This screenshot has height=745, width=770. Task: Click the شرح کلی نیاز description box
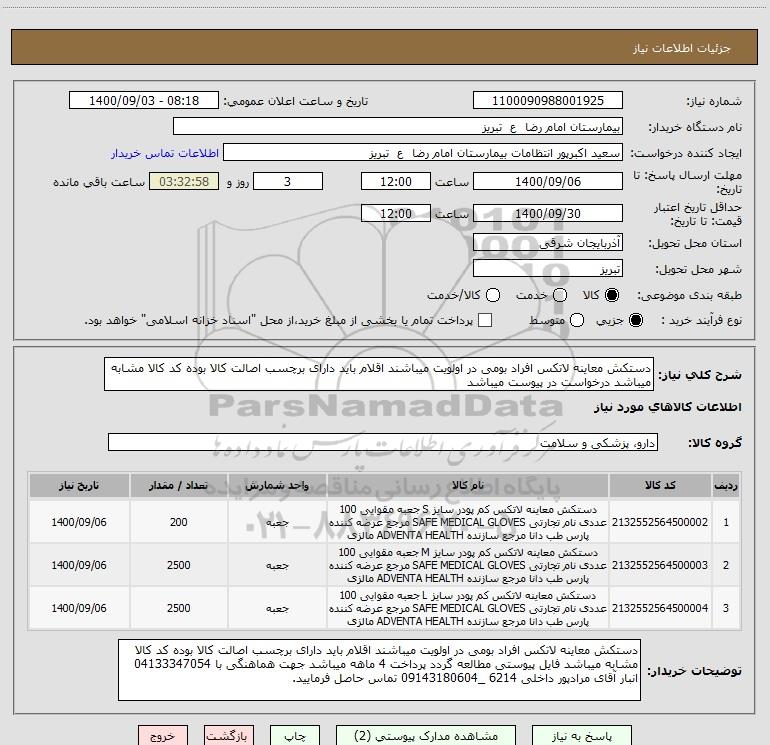(x=379, y=374)
